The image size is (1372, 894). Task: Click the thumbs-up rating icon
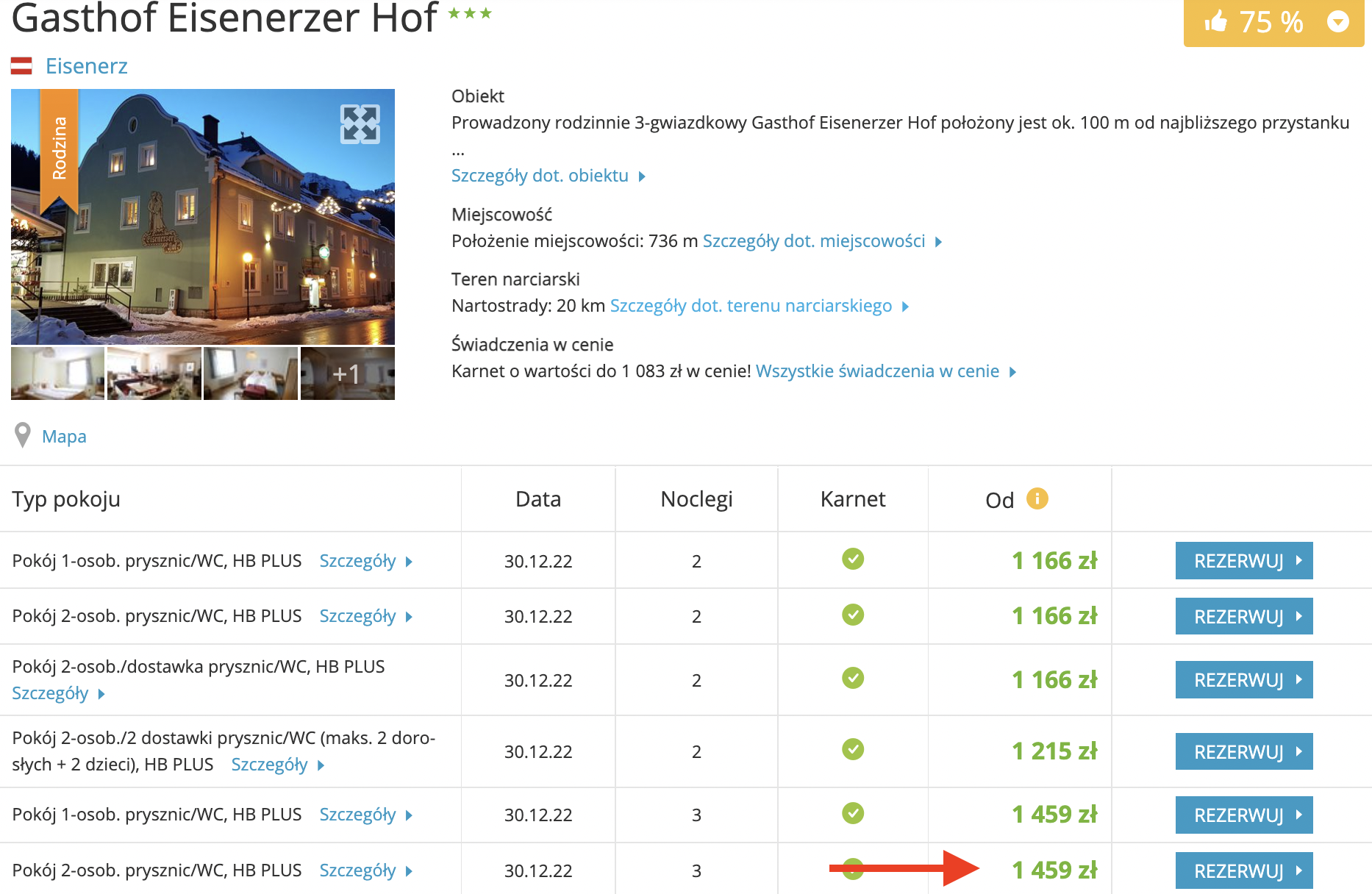pos(1215,21)
